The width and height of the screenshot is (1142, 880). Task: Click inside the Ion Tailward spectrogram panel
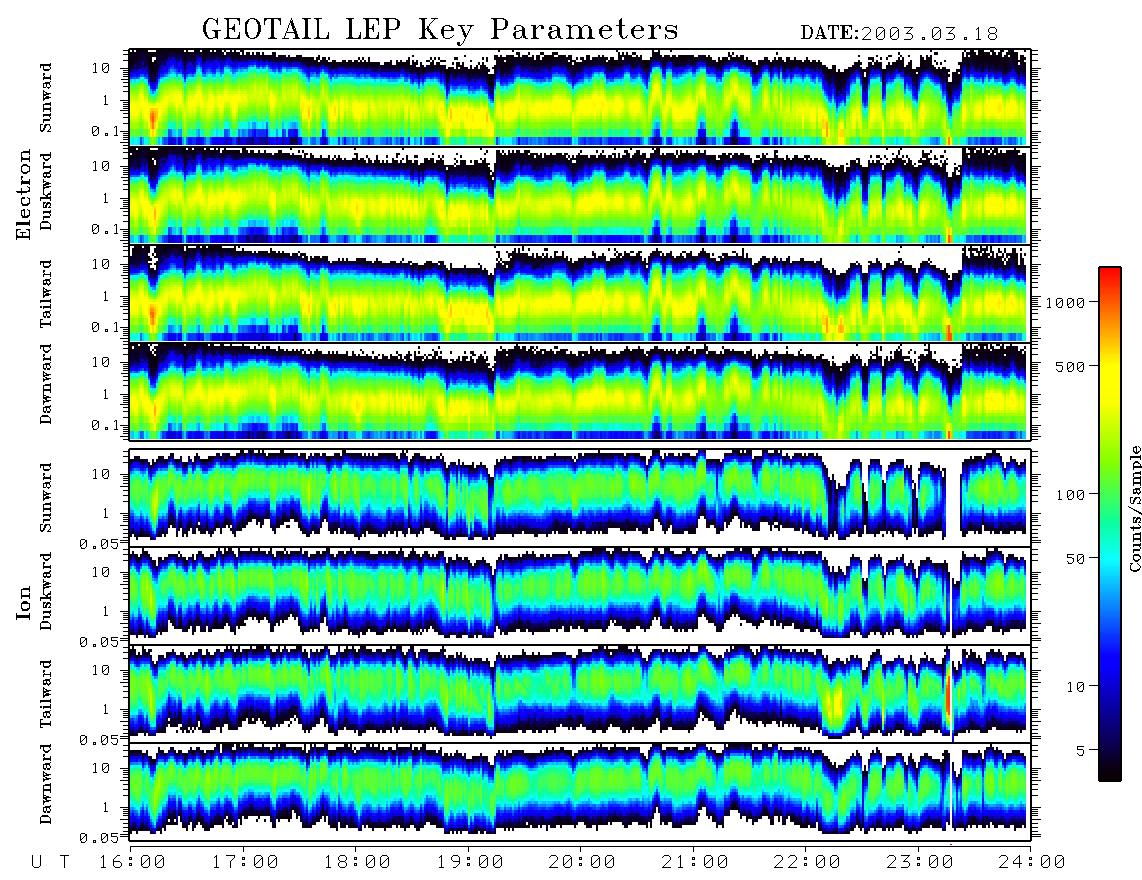[x=580, y=694]
